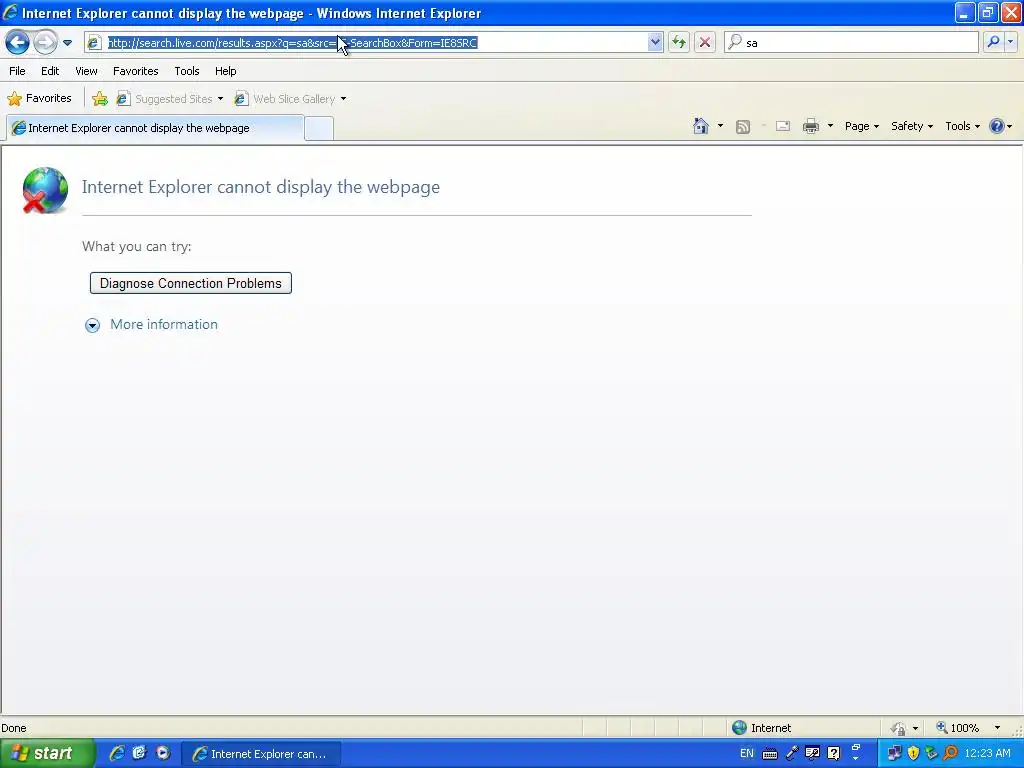Image resolution: width=1024 pixels, height=768 pixels.
Task: Open the search provider dropdown arrow
Action: tap(1010, 42)
